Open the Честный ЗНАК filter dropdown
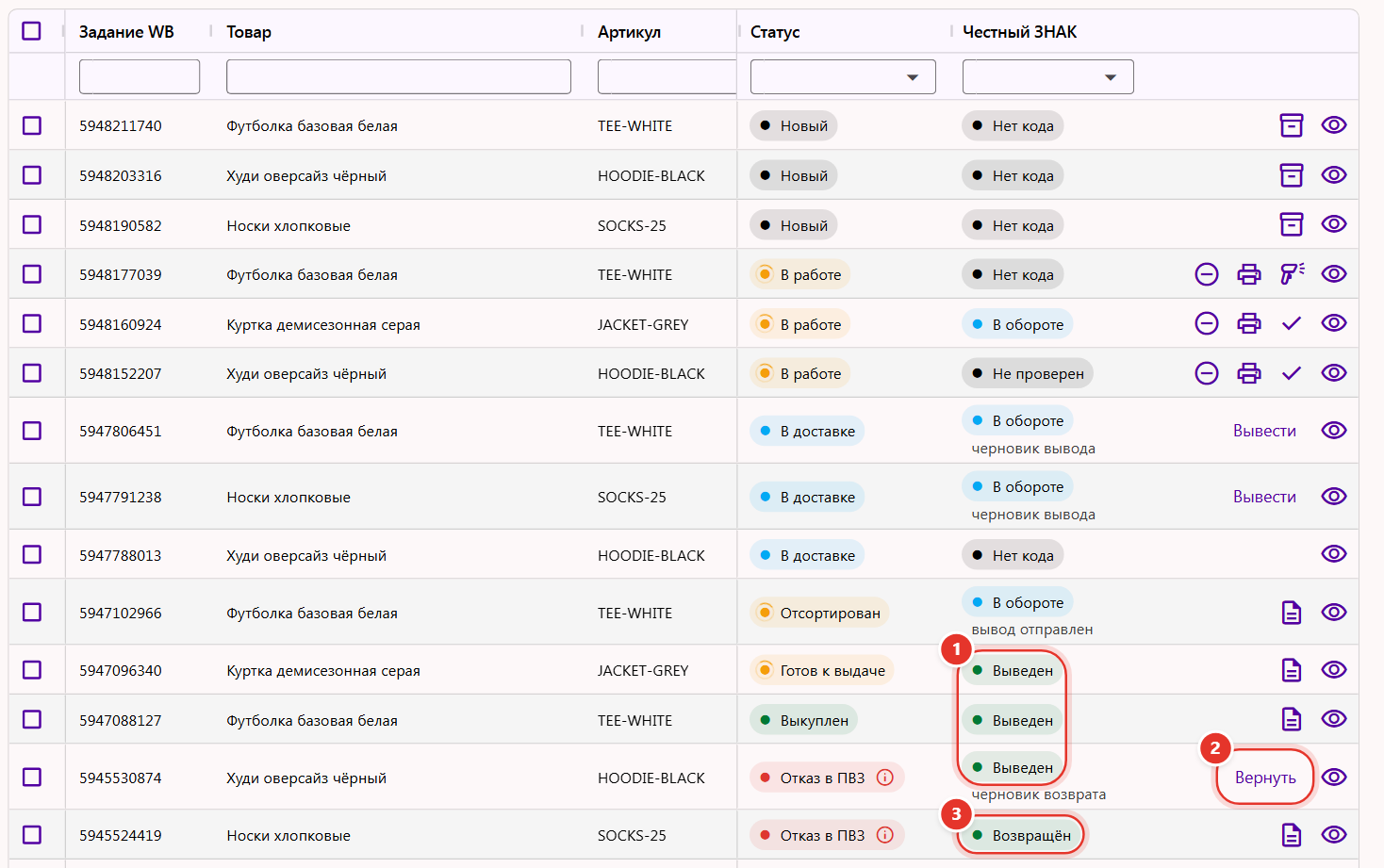Image resolution: width=1384 pixels, height=868 pixels. click(x=1047, y=76)
